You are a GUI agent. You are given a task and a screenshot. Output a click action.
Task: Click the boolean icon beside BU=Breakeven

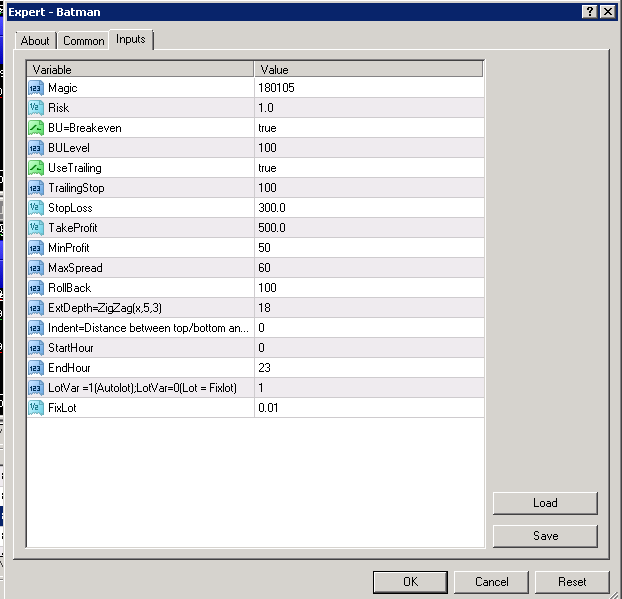36,128
